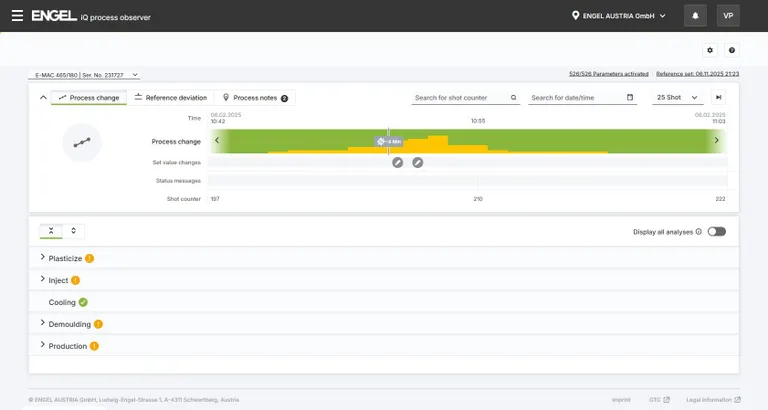Select the Cooling row
768x410 pixels.
[x=384, y=302]
